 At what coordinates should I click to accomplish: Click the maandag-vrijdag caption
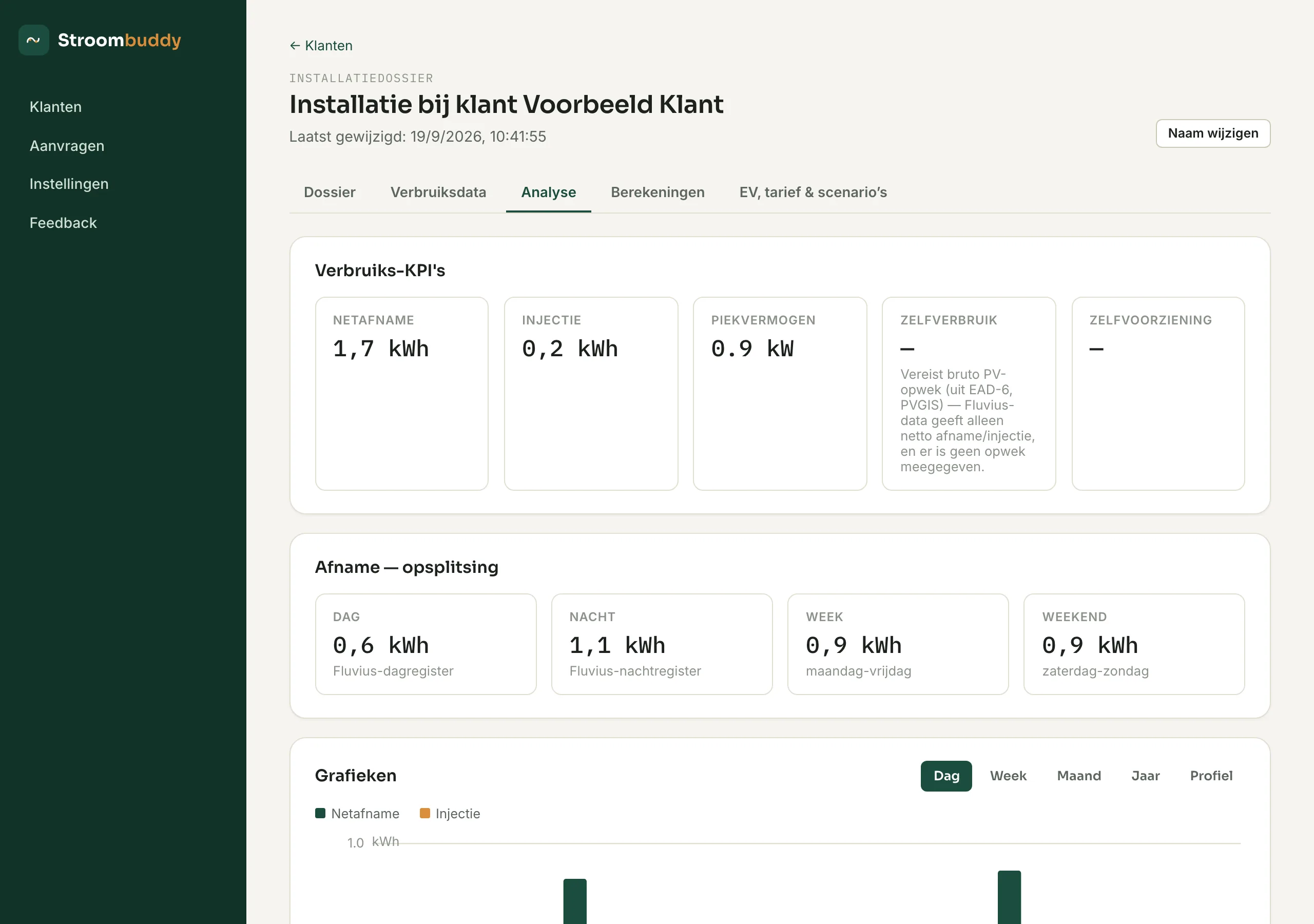(858, 671)
